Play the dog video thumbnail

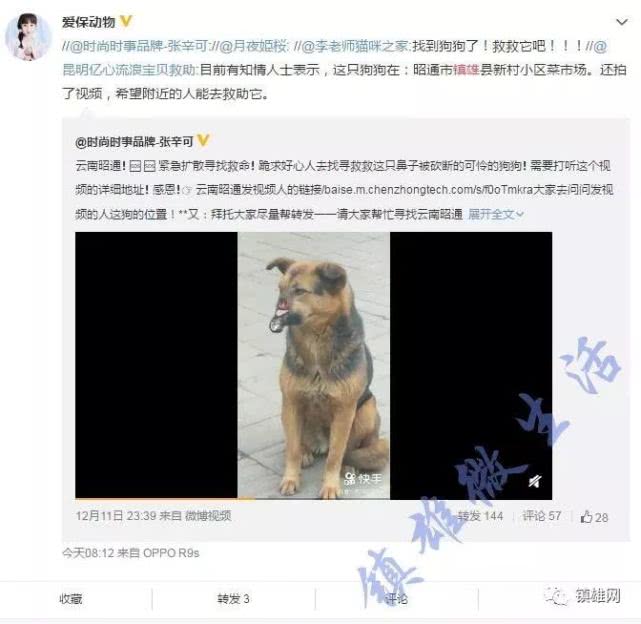coord(314,365)
